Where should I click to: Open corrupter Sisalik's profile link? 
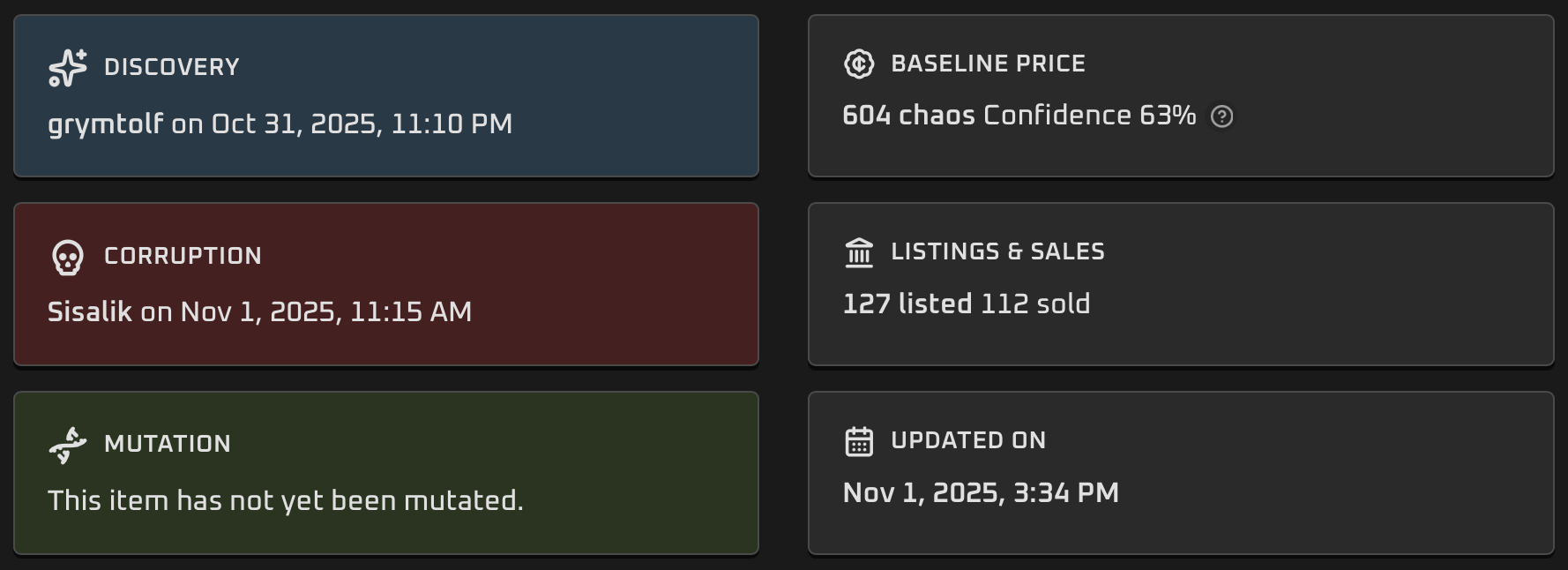[90, 312]
